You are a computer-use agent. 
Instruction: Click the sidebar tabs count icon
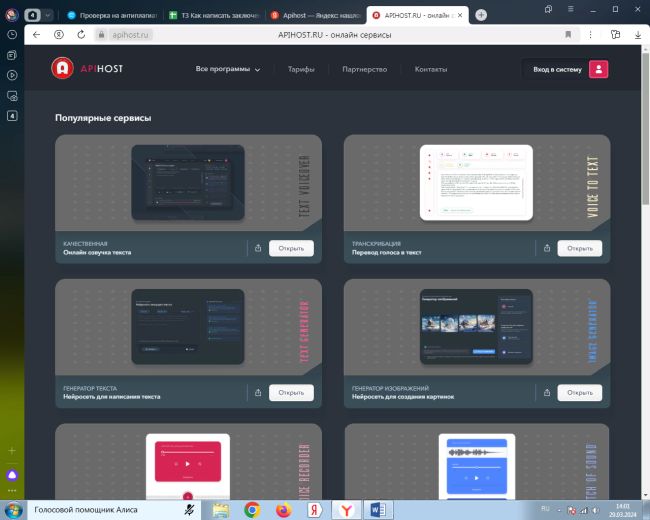[12, 116]
